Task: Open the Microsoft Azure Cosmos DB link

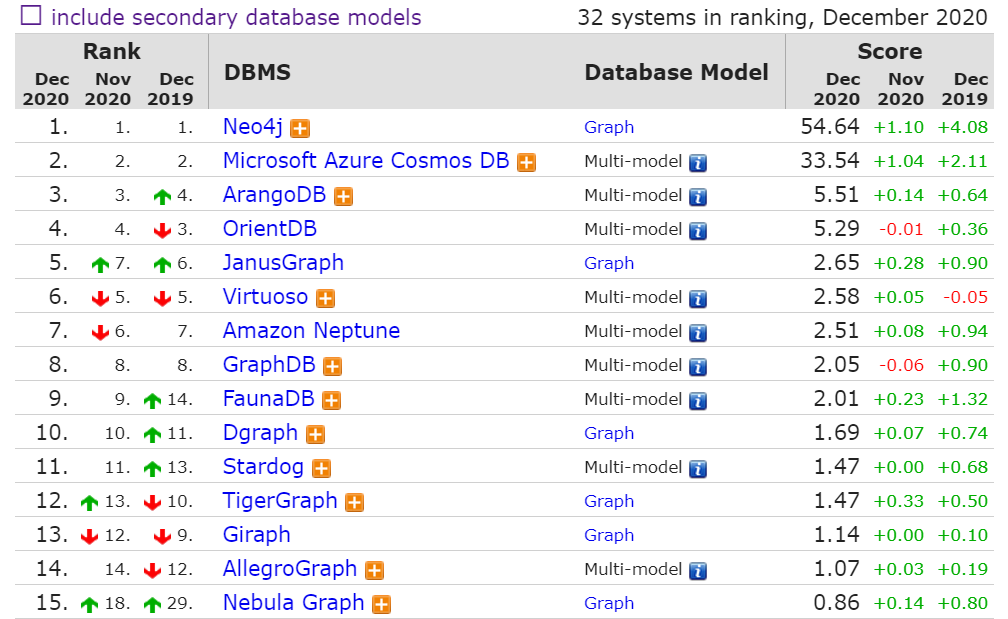Action: pos(366,161)
